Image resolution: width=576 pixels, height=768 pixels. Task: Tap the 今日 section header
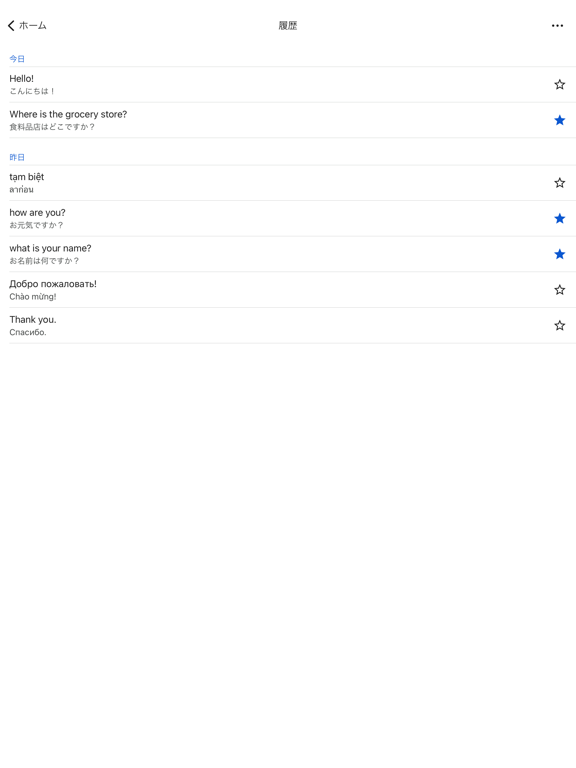pyautogui.click(x=17, y=59)
